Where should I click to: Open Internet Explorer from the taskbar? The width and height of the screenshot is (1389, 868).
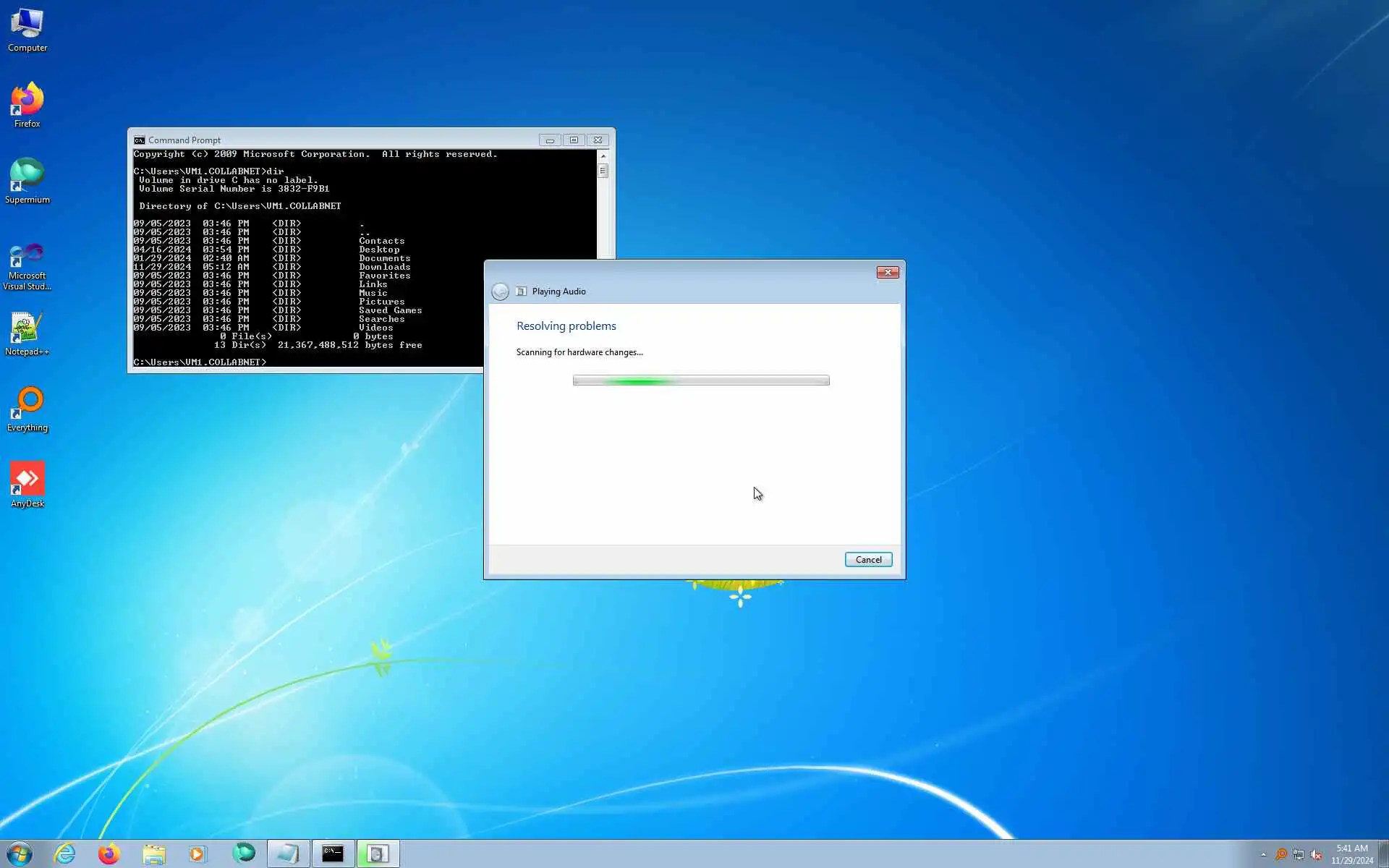[65, 854]
